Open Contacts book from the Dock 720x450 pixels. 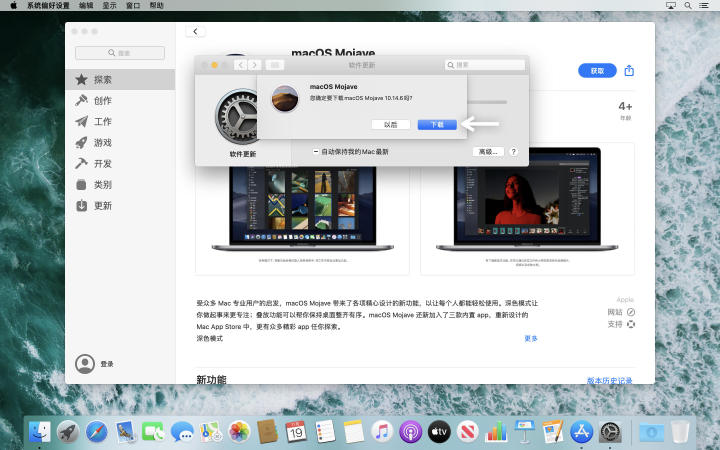[268, 432]
